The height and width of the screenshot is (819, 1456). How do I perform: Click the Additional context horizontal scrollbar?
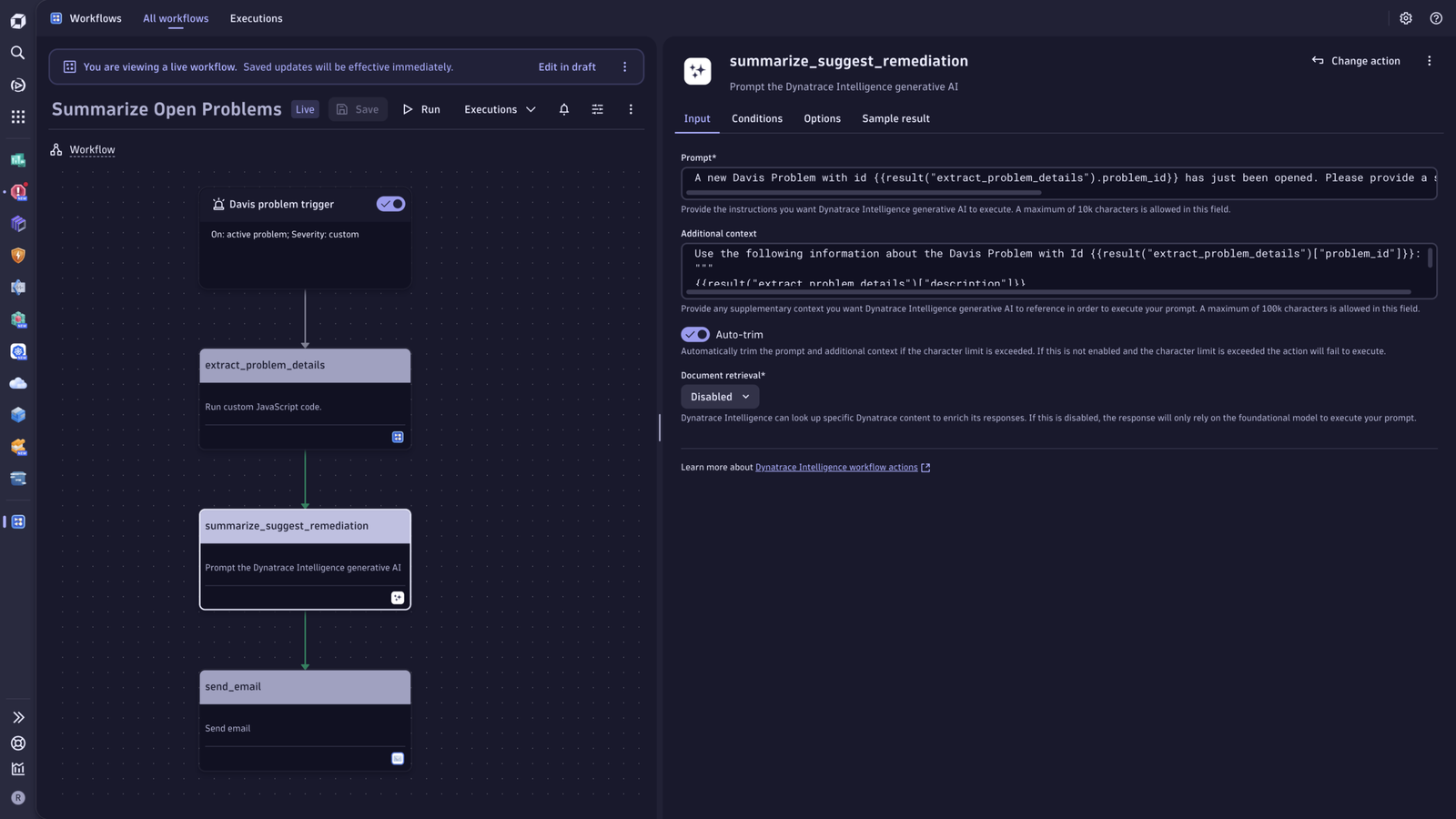point(1048,292)
